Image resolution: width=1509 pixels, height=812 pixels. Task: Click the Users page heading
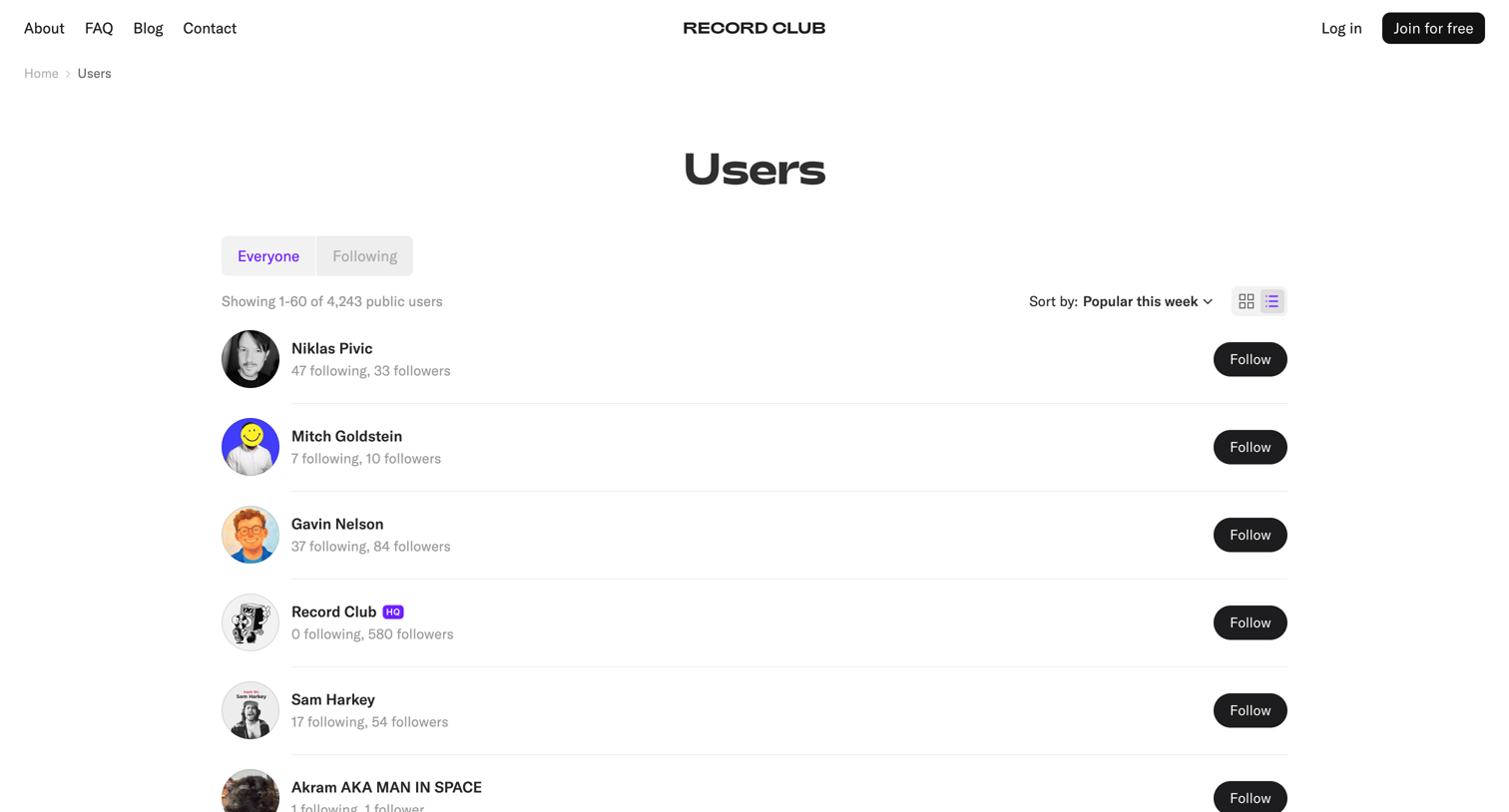(x=754, y=170)
